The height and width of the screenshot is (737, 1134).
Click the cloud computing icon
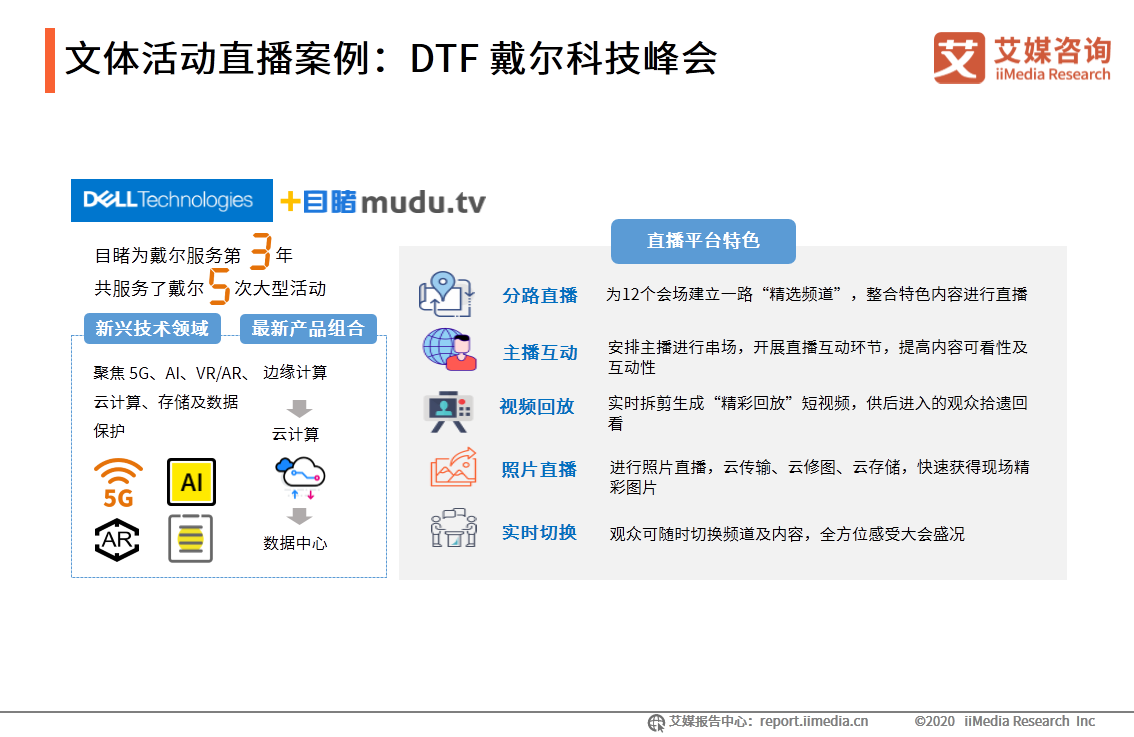[x=300, y=477]
